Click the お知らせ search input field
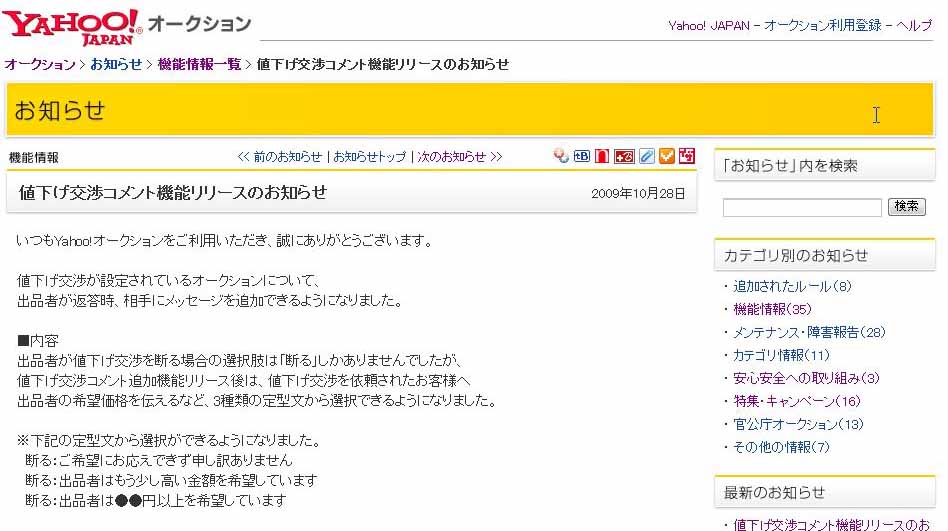 pyautogui.click(x=802, y=207)
